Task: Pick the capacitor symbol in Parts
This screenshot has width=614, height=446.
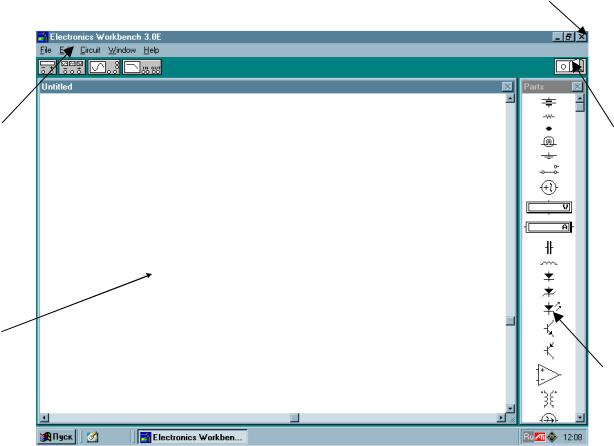Action: pos(549,247)
